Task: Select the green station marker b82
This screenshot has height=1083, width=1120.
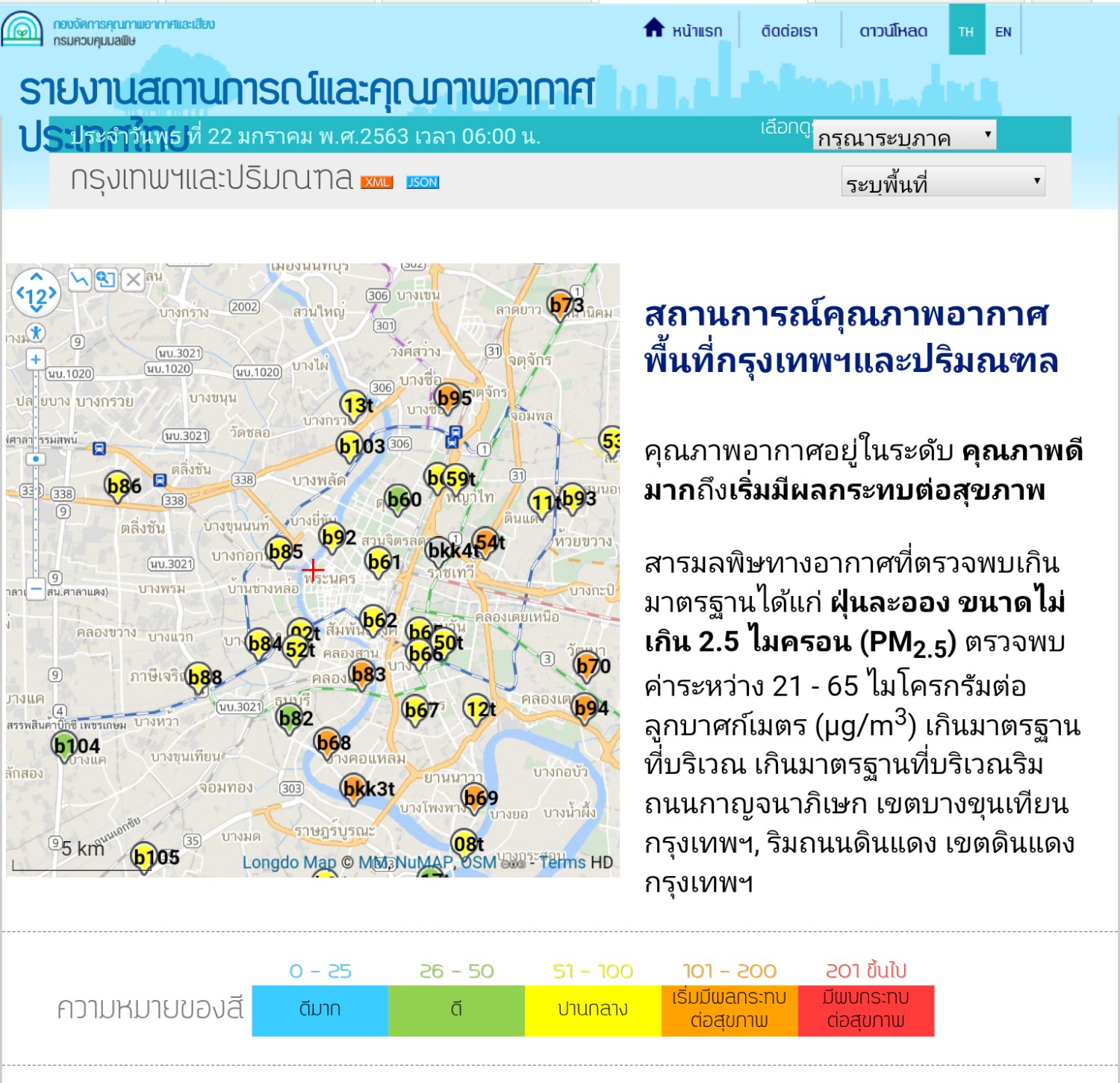Action: pos(291,719)
